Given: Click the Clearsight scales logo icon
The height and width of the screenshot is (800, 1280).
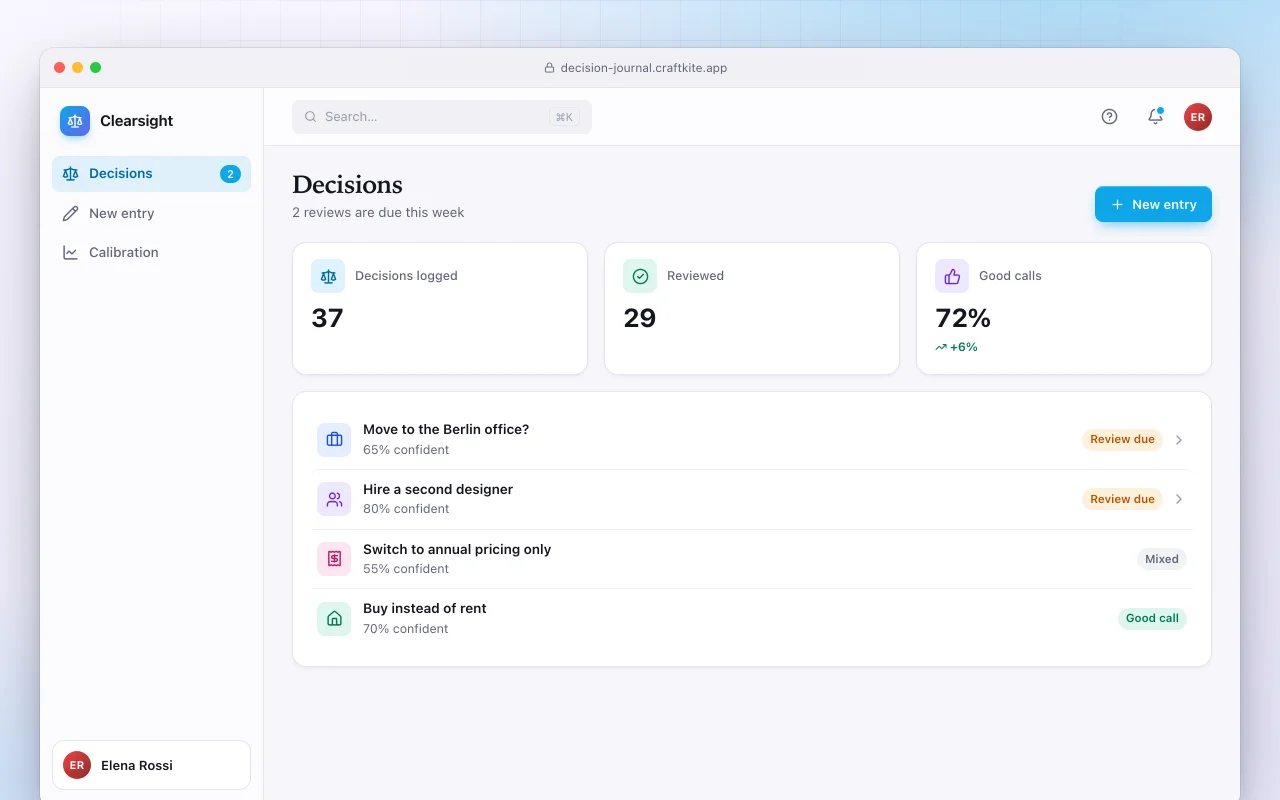Looking at the screenshot, I should click(75, 121).
